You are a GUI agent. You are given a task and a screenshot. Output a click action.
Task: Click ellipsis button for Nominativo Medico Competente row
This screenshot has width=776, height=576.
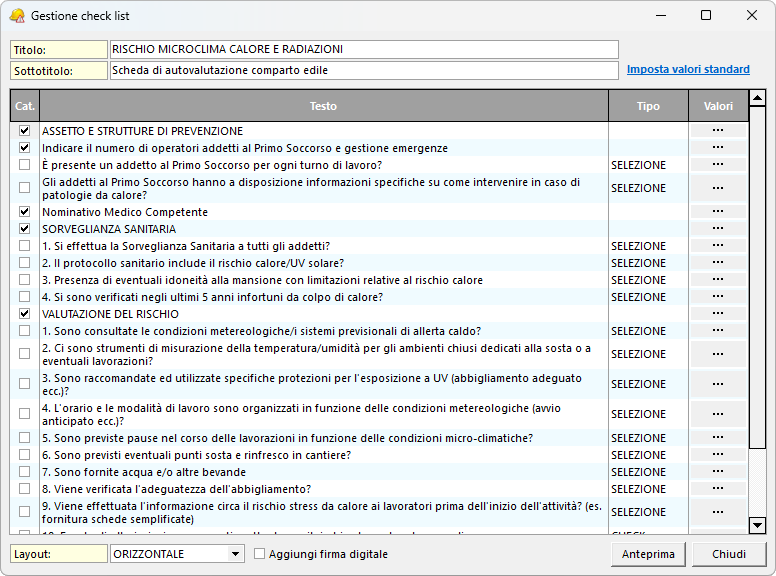pyautogui.click(x=717, y=212)
